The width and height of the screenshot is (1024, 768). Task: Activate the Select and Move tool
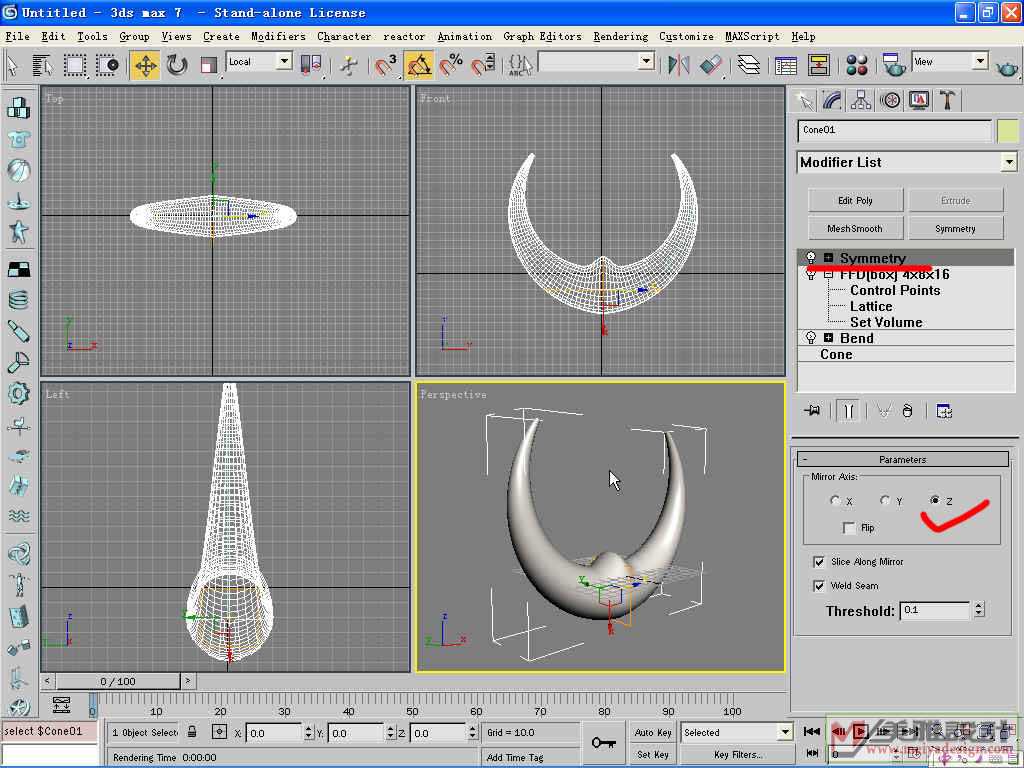coord(145,66)
